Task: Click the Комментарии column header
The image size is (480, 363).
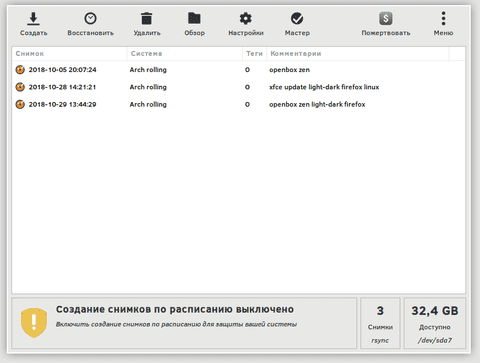Action: point(358,54)
